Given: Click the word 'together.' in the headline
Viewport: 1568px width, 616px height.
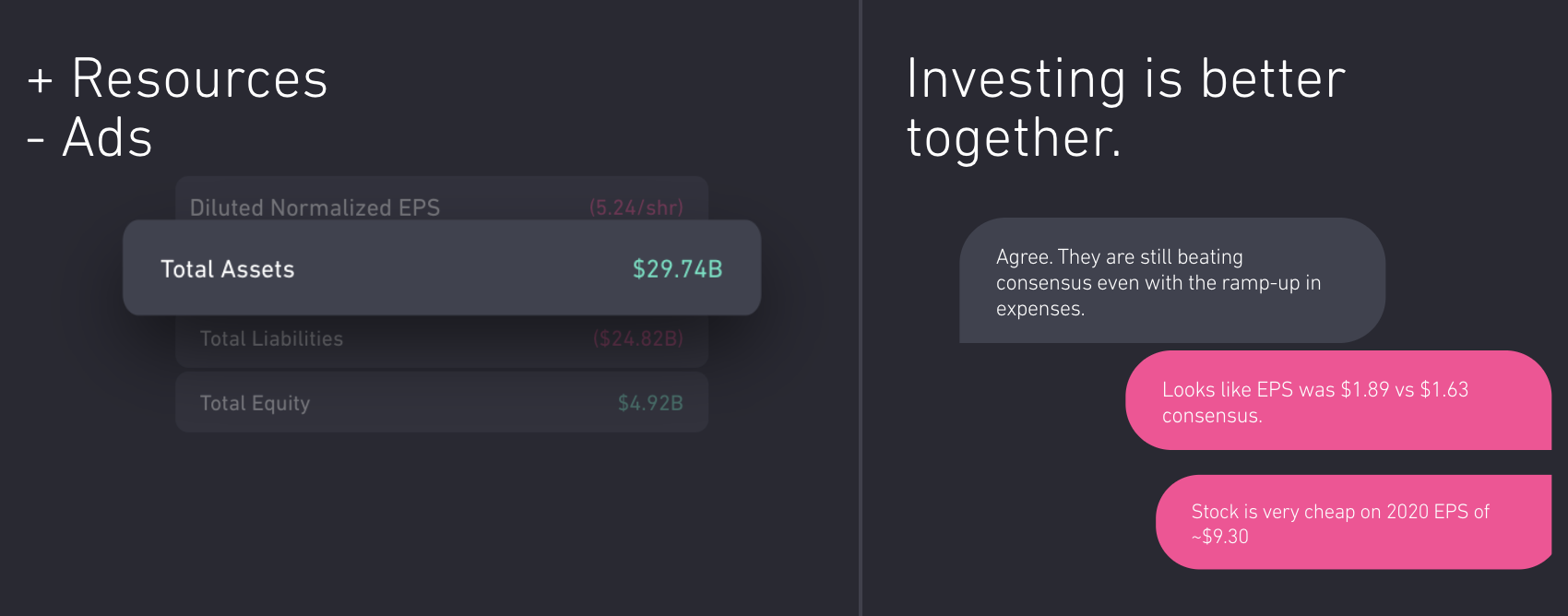Looking at the screenshot, I should point(1014,139).
